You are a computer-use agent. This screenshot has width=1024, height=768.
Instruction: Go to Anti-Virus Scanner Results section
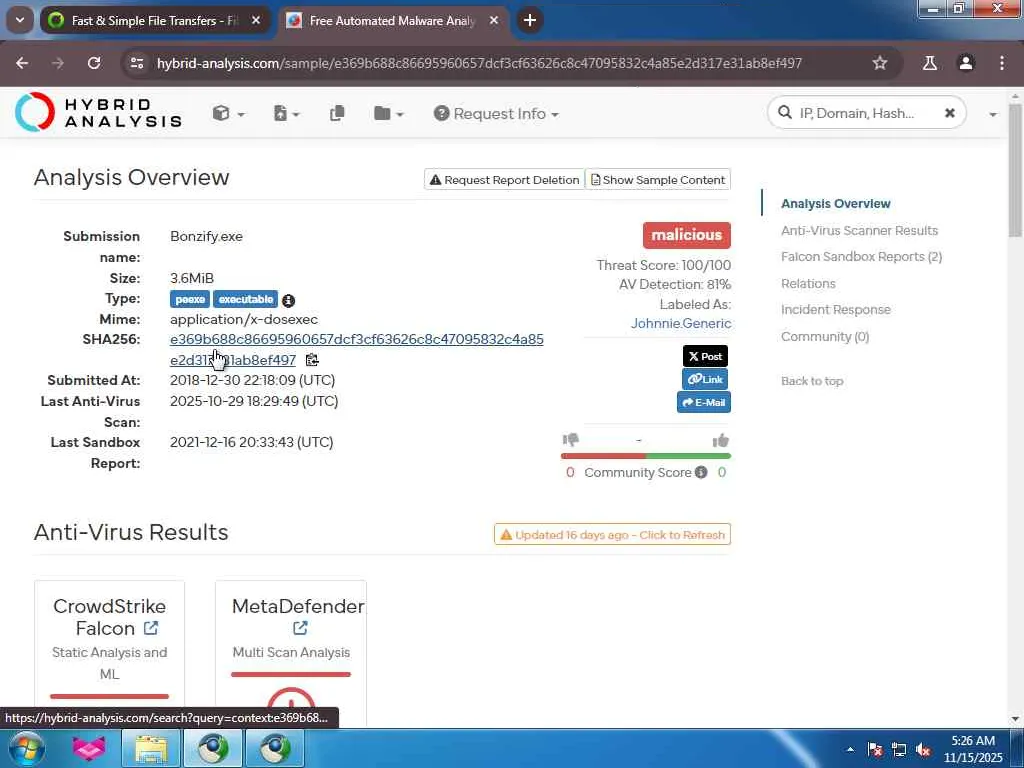pos(859,231)
